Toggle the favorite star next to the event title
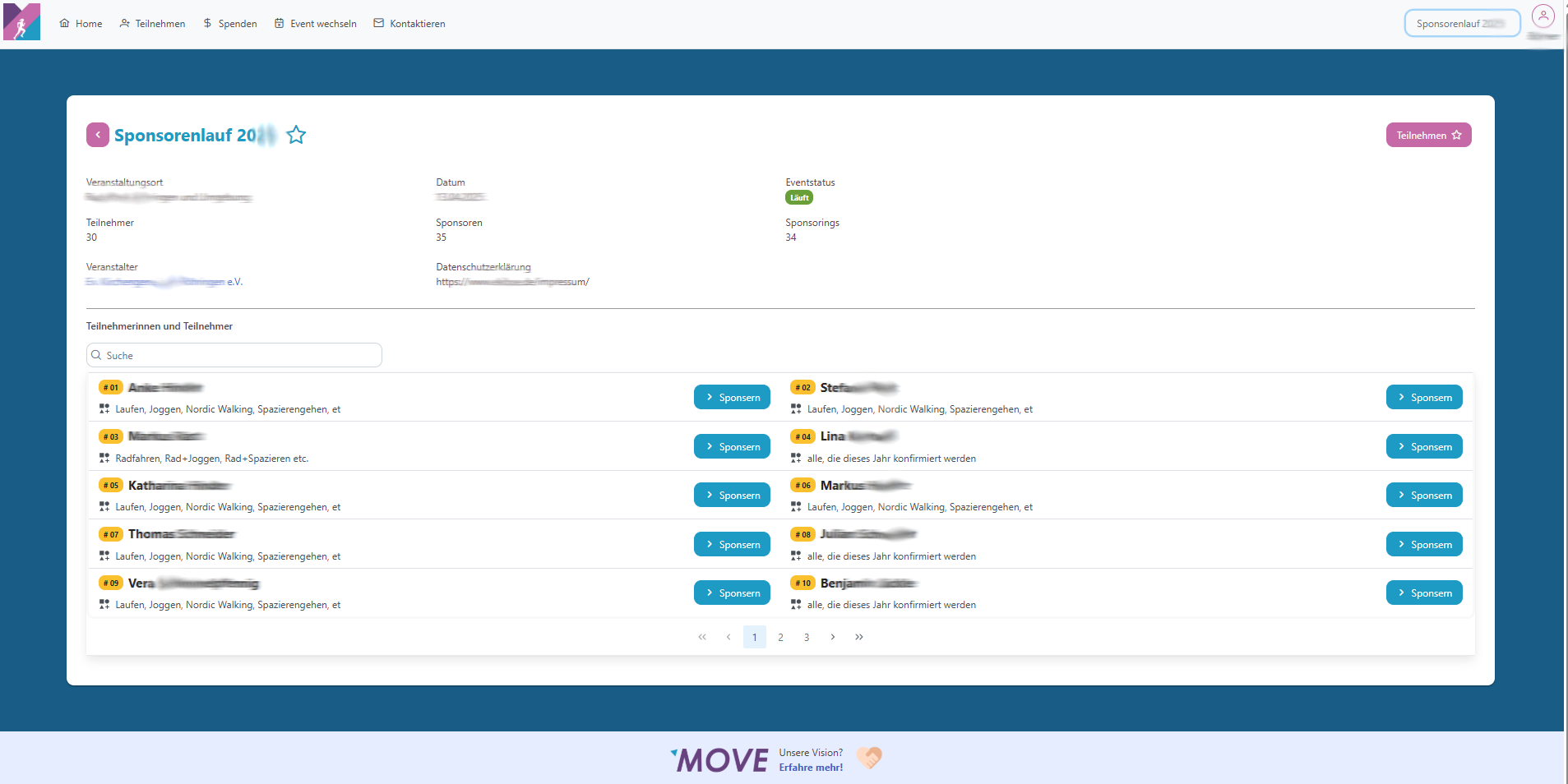Screen dimensions: 1568x784 tap(296, 135)
